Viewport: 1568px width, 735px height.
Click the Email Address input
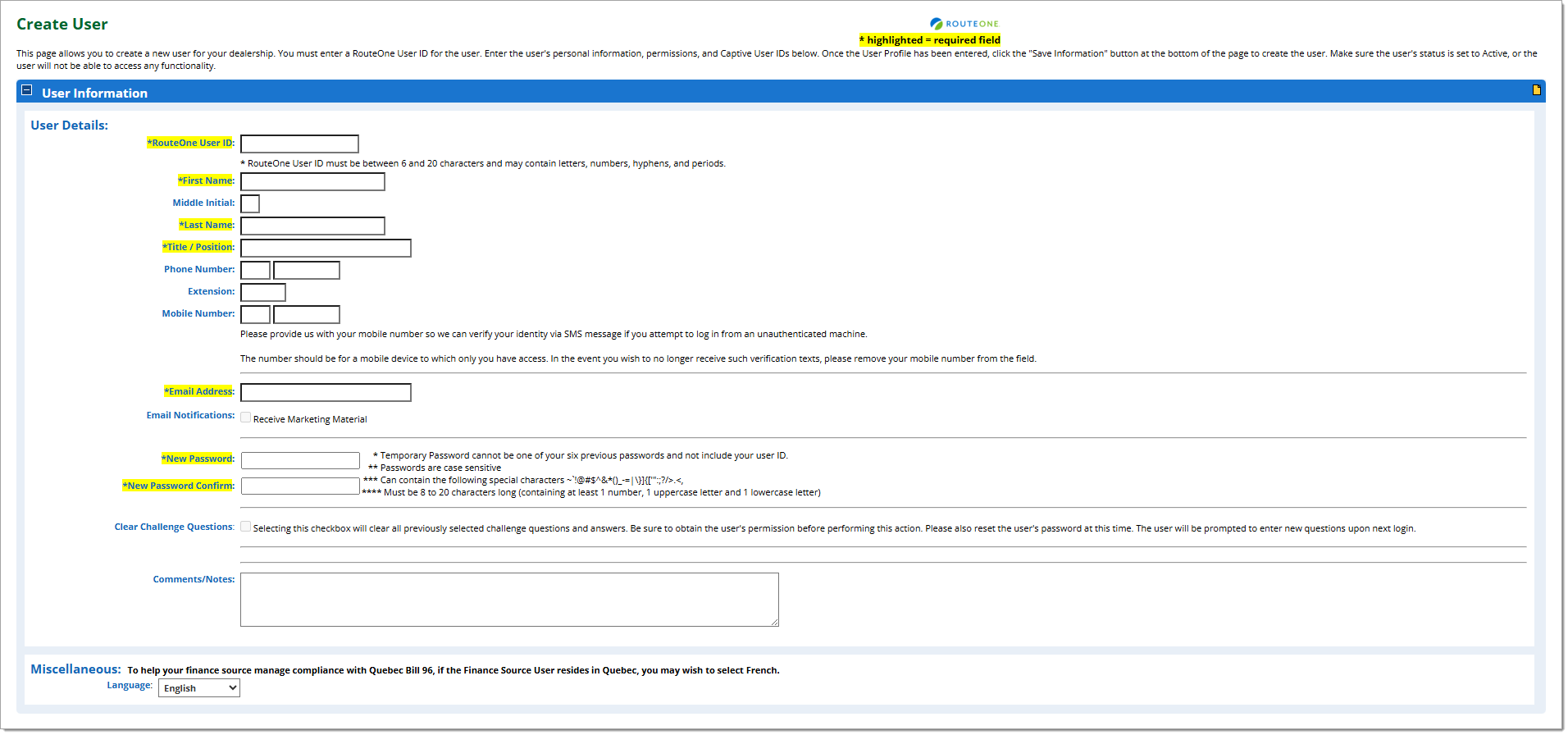tap(326, 392)
